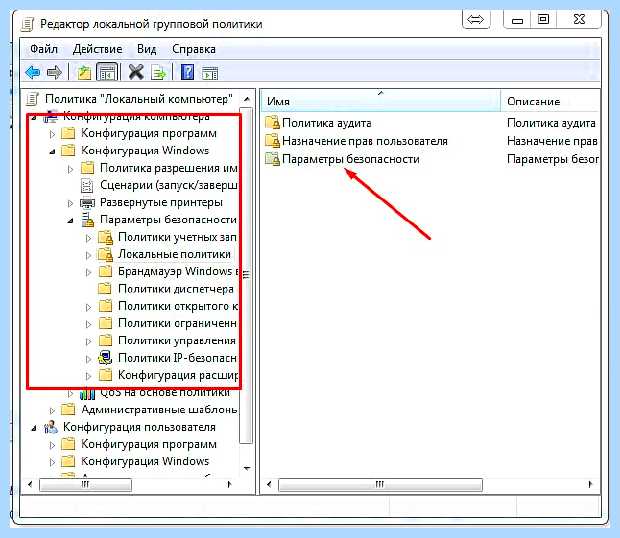Click the Сценарии script icon in tree
620x538 pixels.
tap(87, 185)
